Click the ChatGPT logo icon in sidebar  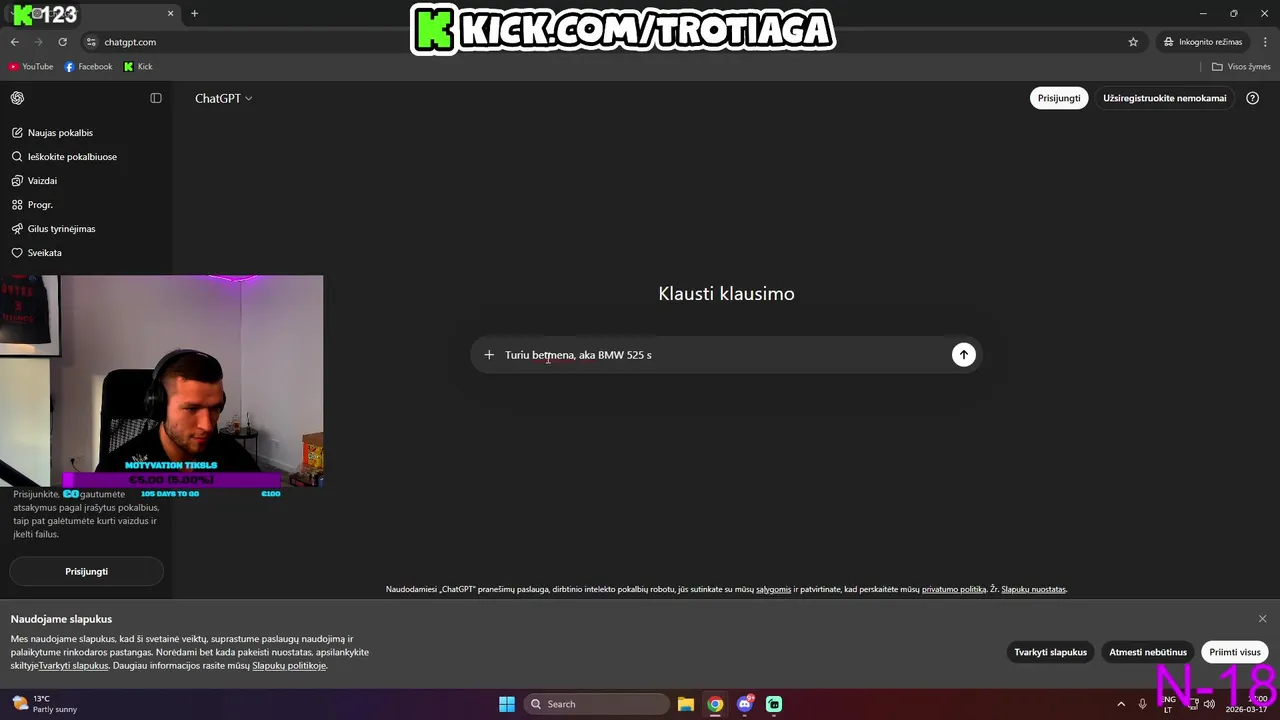pyautogui.click(x=17, y=98)
